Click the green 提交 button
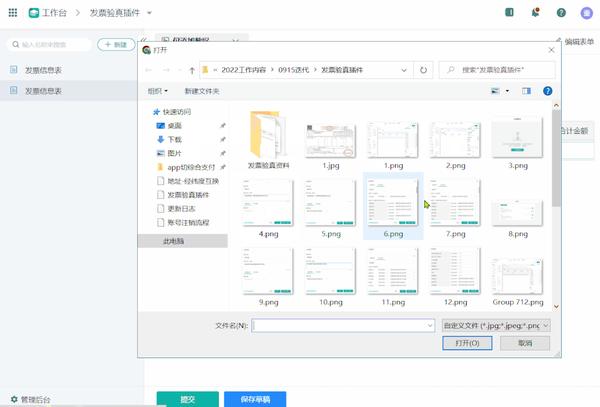This screenshot has height=407, width=600. click(x=188, y=399)
